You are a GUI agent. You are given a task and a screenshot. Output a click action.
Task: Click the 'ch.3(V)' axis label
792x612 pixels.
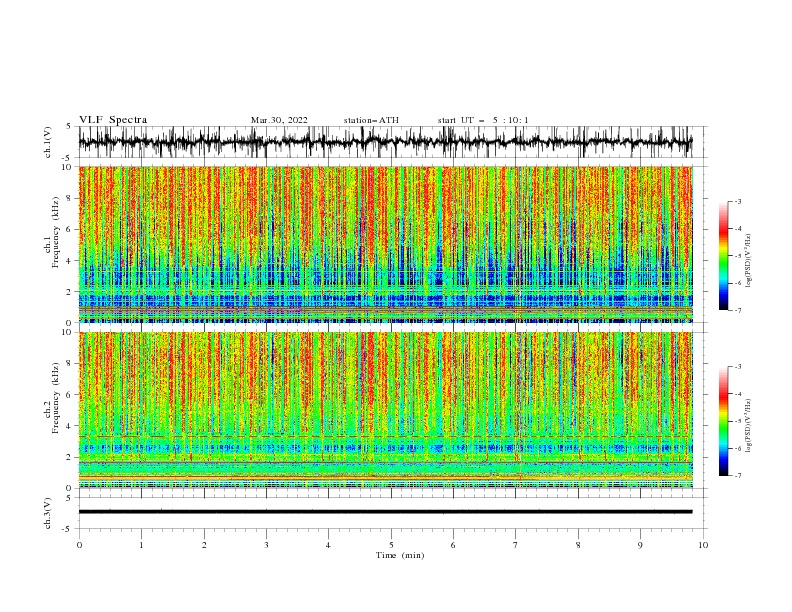pyautogui.click(x=47, y=513)
